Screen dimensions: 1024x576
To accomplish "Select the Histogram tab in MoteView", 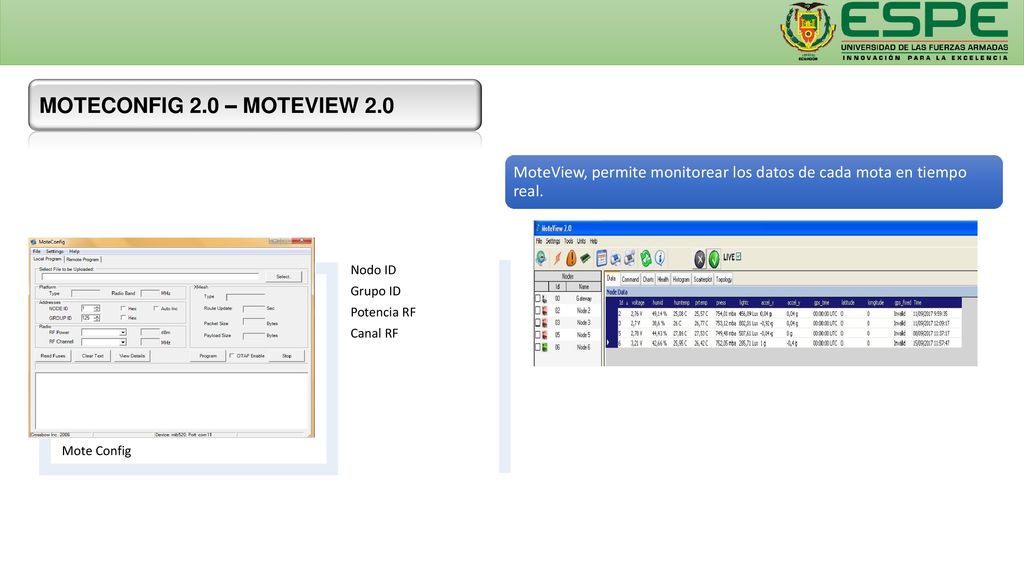I will click(681, 279).
